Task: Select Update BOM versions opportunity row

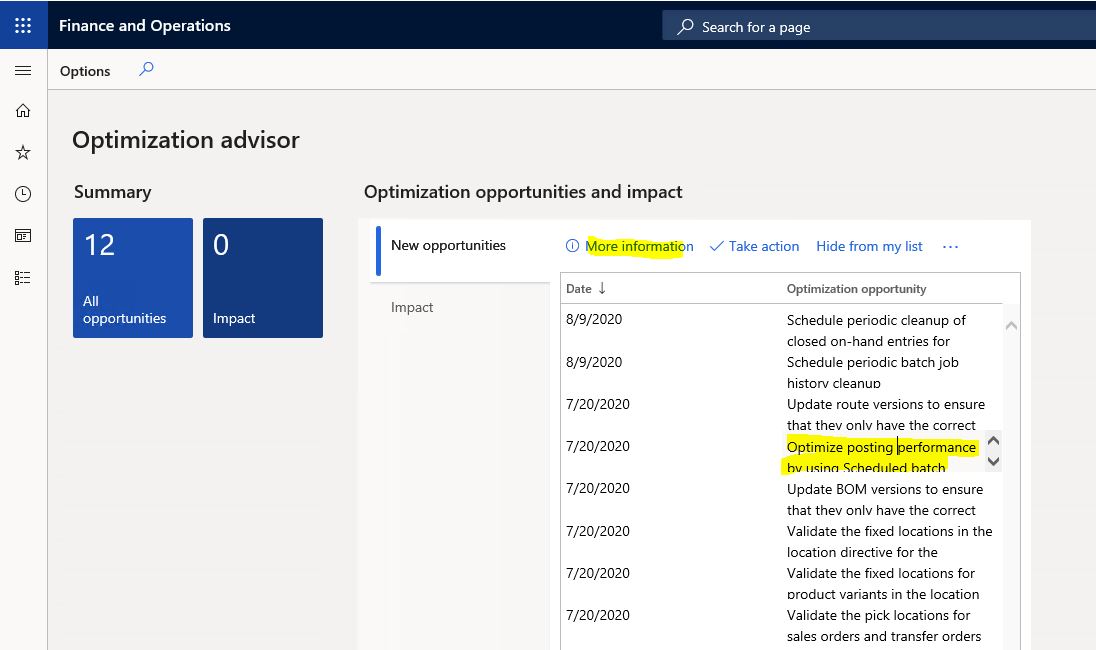Action: point(885,499)
